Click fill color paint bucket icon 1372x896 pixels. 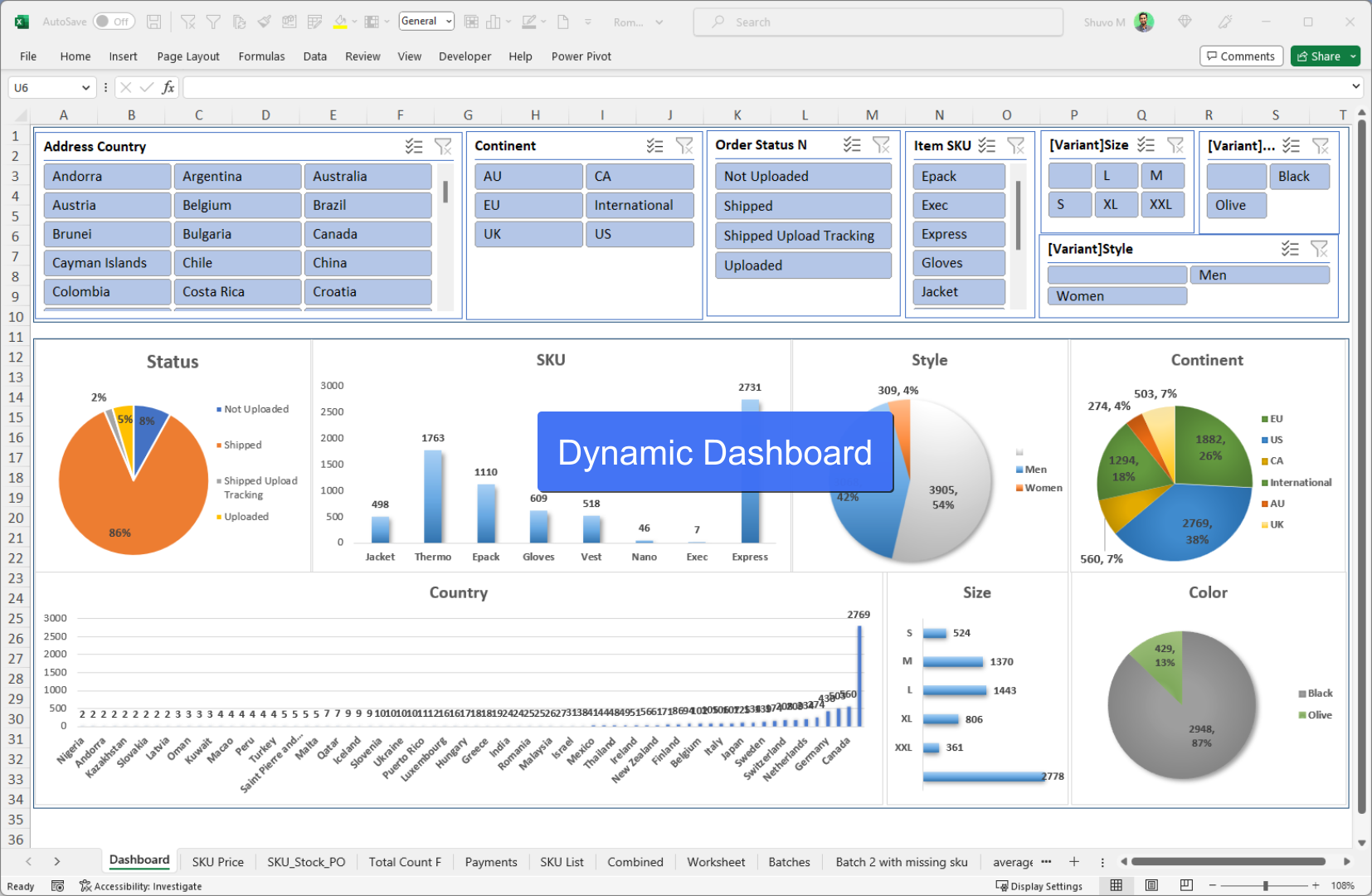click(x=339, y=22)
